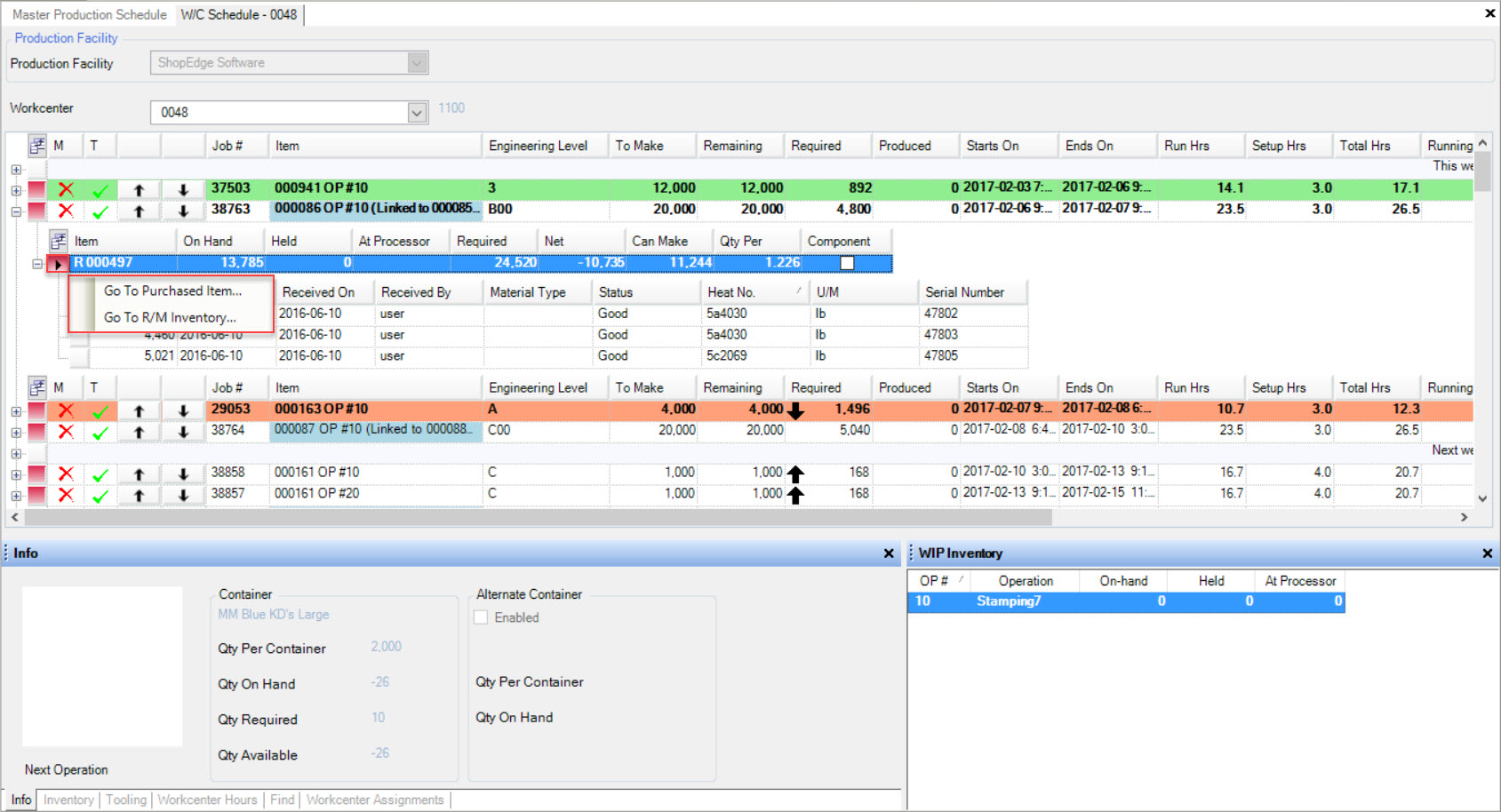Choose Go To Purchased Item menu entry
This screenshot has height=812, width=1501.
click(172, 291)
